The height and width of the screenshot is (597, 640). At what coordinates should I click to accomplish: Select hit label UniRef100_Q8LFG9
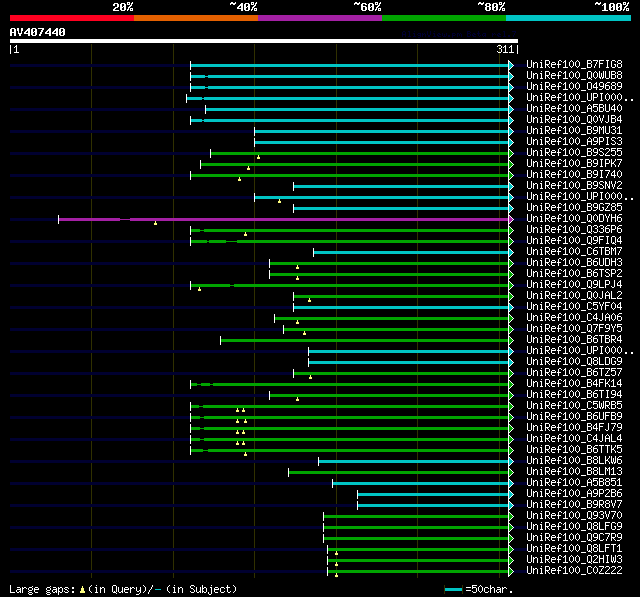(574, 527)
